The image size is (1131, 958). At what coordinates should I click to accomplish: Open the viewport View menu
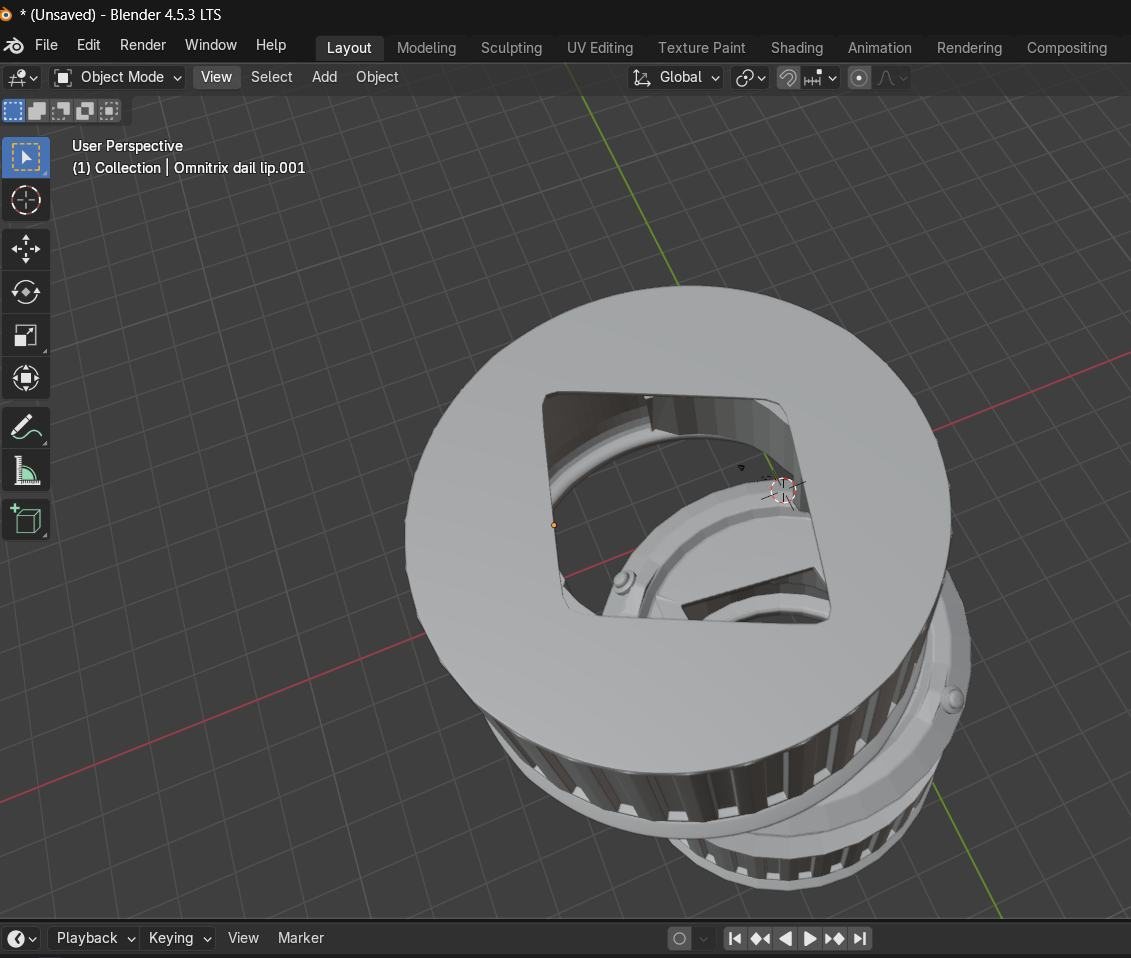click(216, 77)
